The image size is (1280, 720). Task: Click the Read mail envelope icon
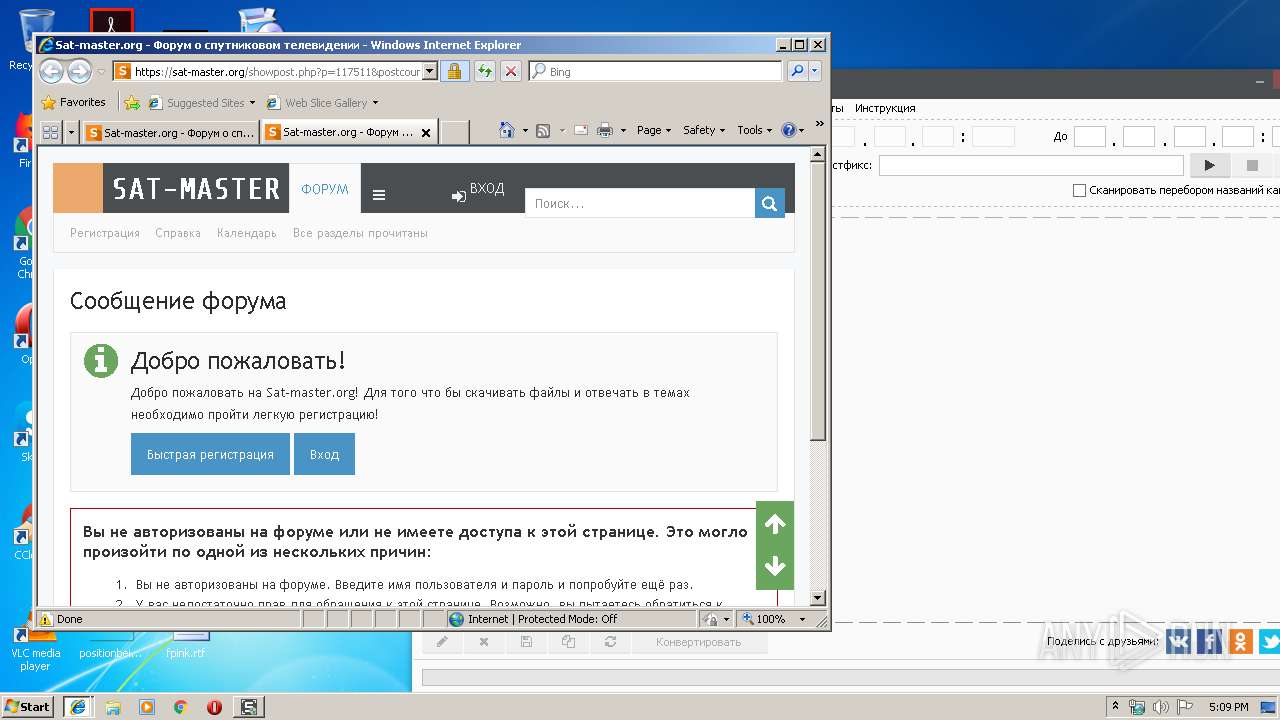point(580,130)
